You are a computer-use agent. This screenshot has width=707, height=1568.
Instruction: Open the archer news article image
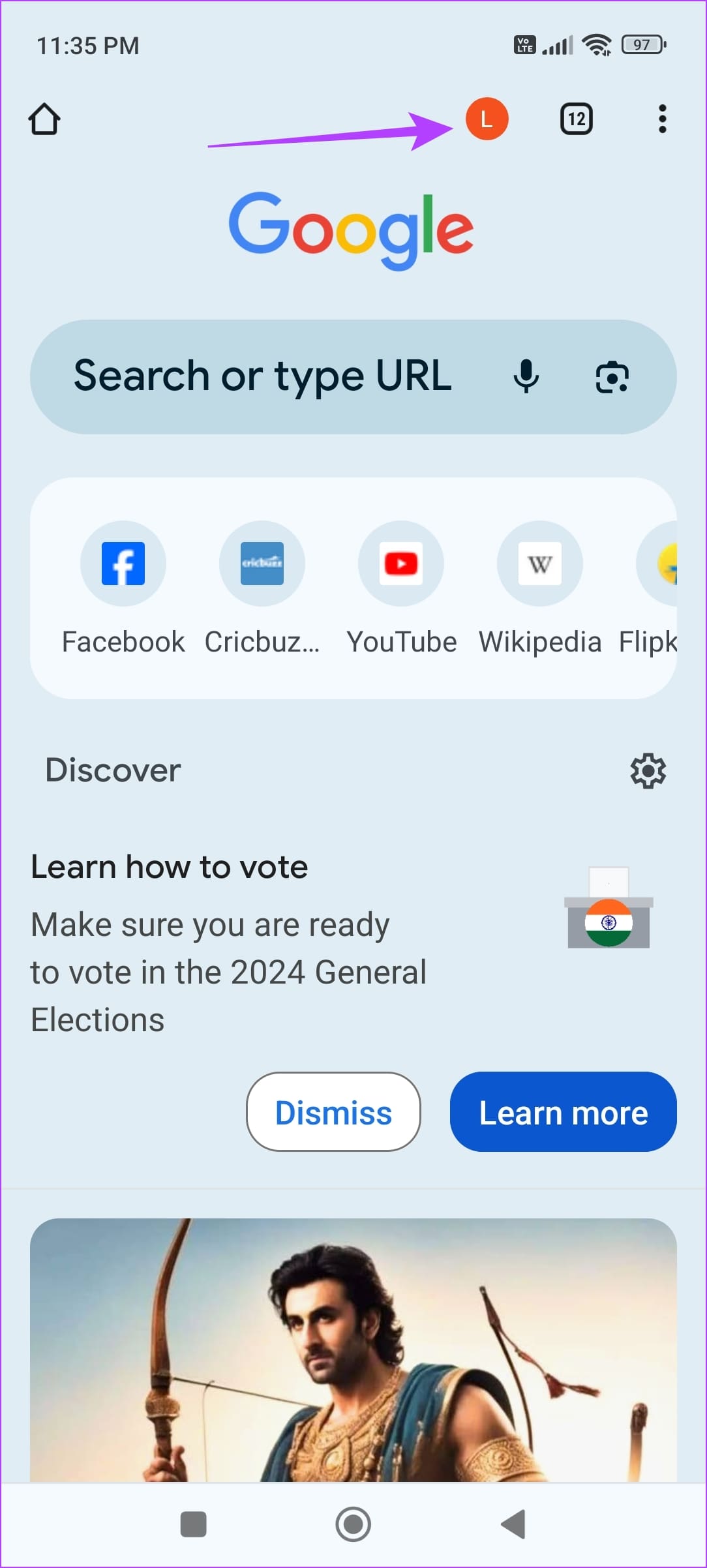(353, 1349)
